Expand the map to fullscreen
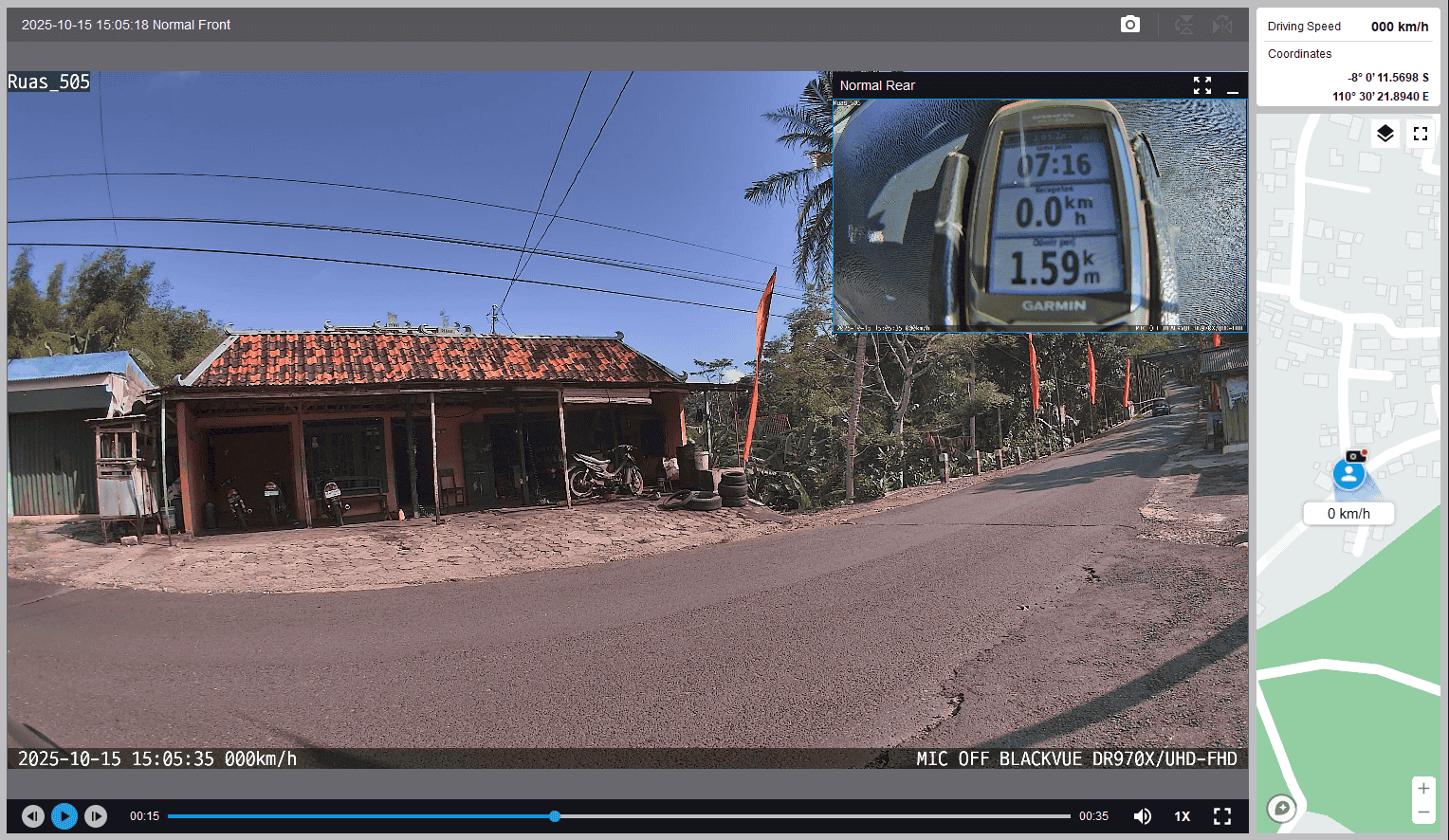The height and width of the screenshot is (840, 1449). pos(1421,134)
